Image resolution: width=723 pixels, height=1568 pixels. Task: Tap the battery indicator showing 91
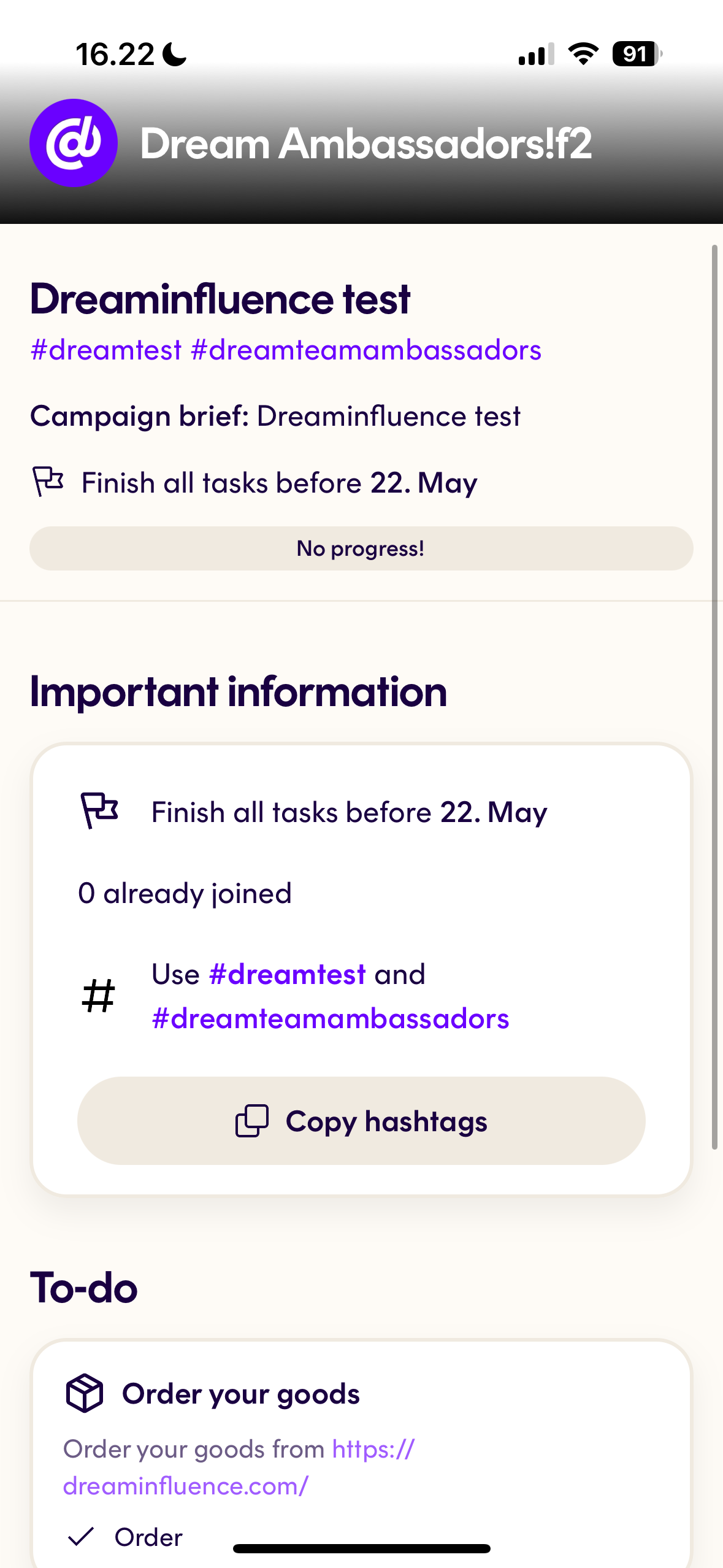coord(637,54)
